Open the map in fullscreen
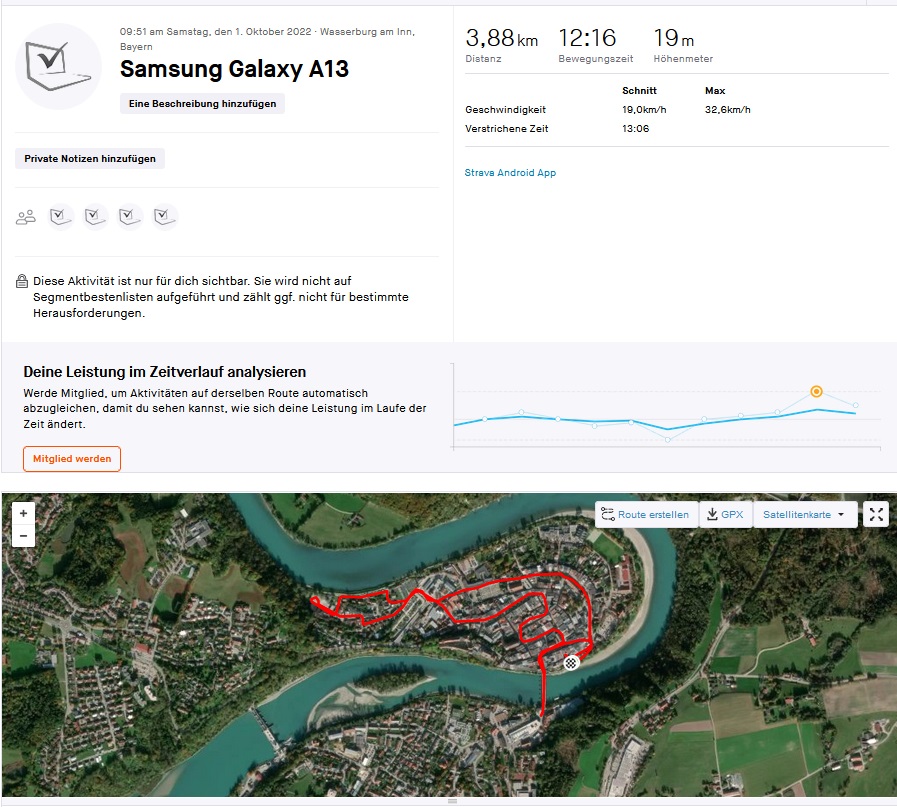Screen dimensions: 897x807 tap(876, 514)
